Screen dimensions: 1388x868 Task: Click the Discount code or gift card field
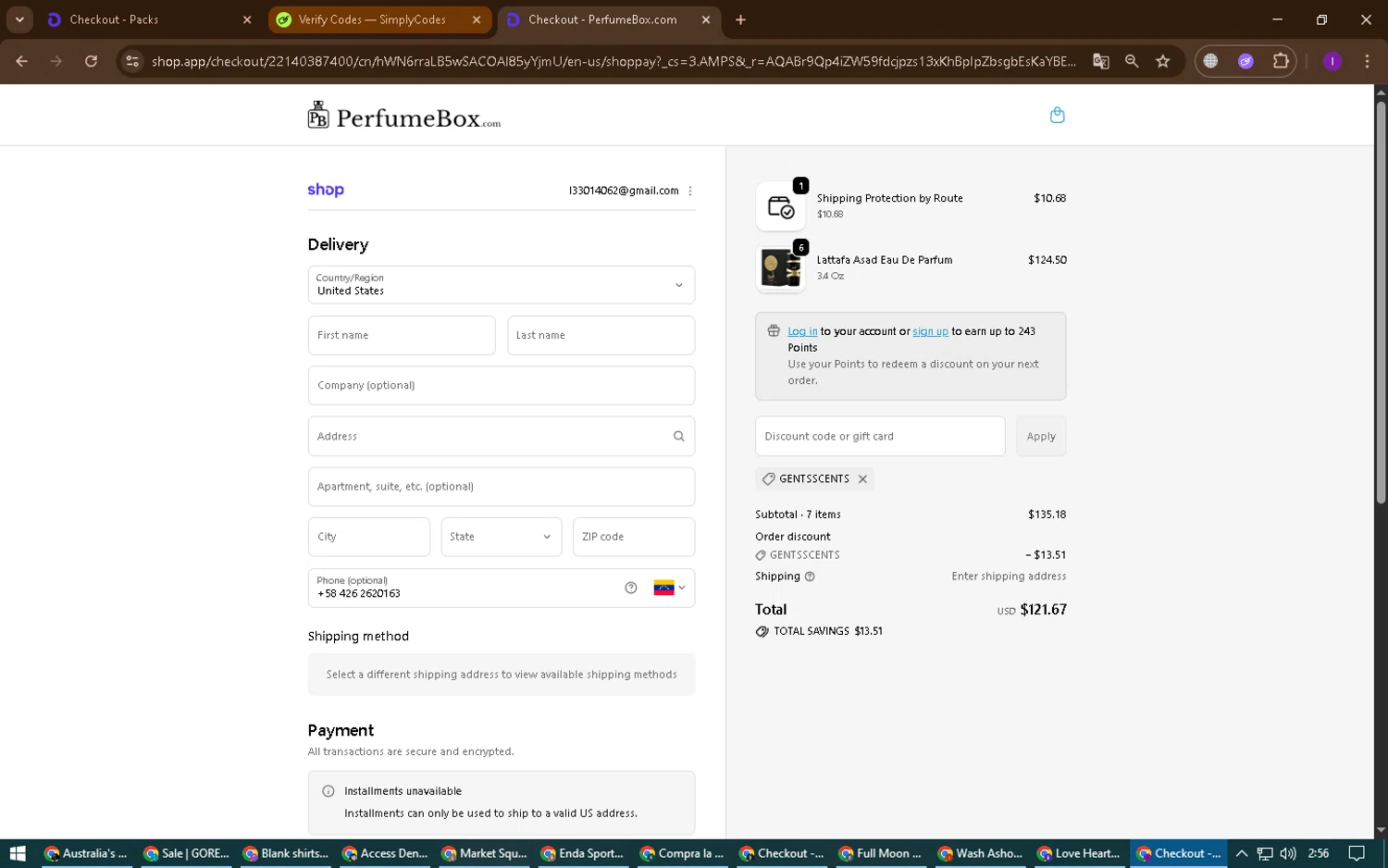[880, 436]
